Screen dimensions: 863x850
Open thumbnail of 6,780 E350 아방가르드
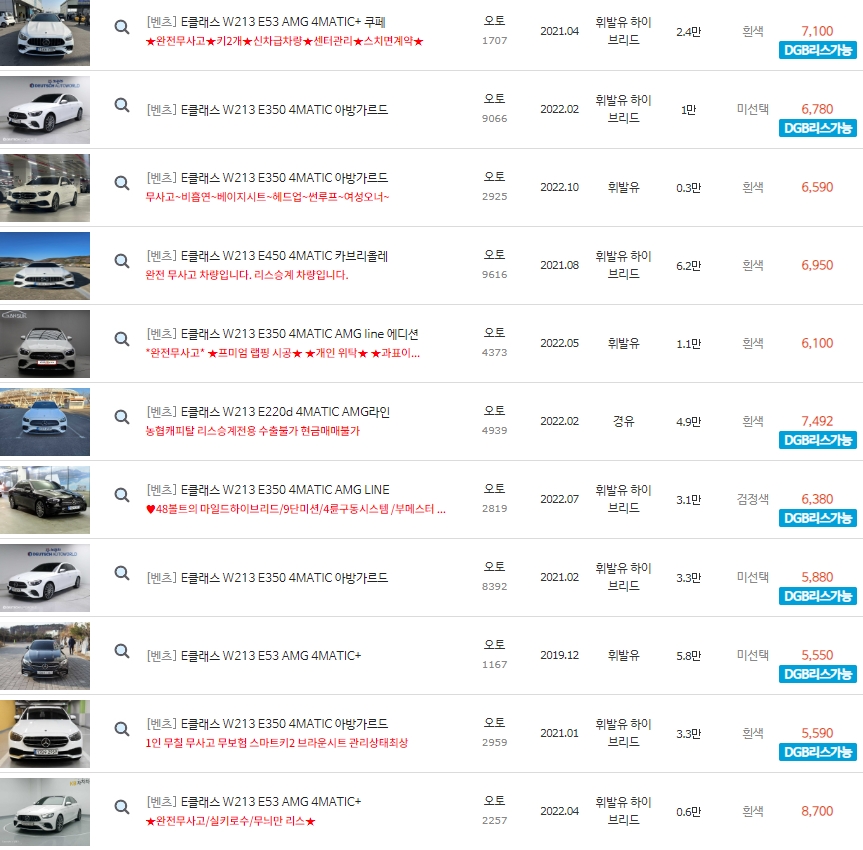45,110
